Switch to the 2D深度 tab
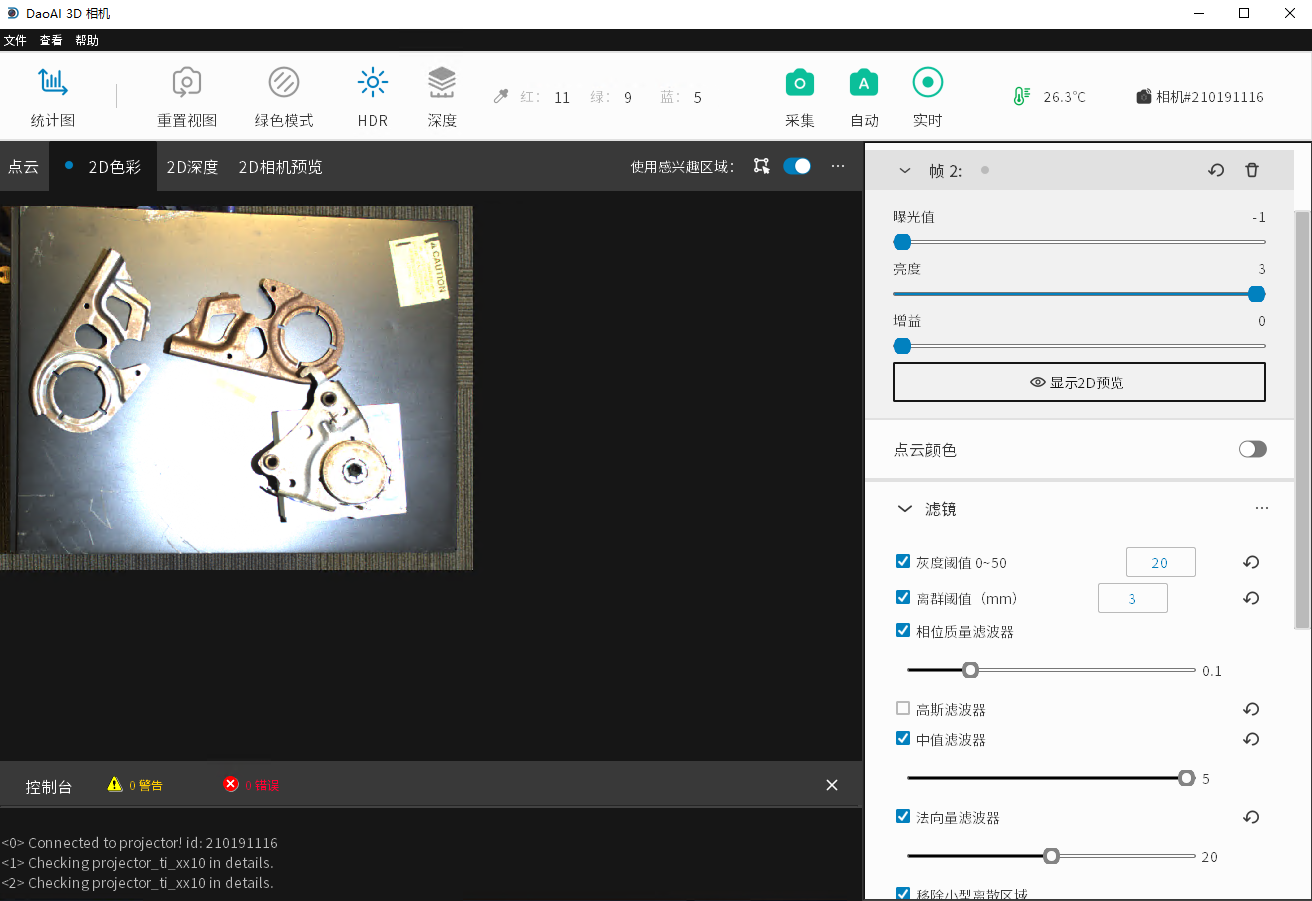Screen dimensions: 1312x901 click(192, 167)
